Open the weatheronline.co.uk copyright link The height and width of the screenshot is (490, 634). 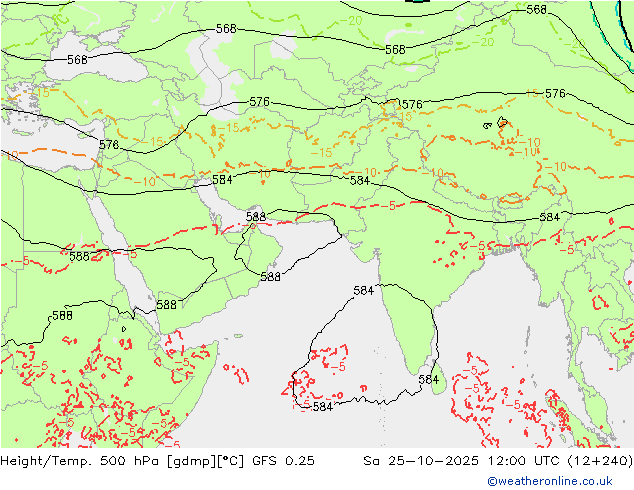click(550, 481)
